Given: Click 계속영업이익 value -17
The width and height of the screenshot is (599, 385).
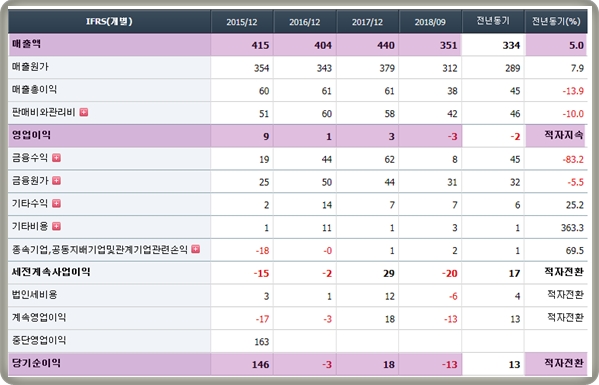Looking at the screenshot, I should point(262,319).
